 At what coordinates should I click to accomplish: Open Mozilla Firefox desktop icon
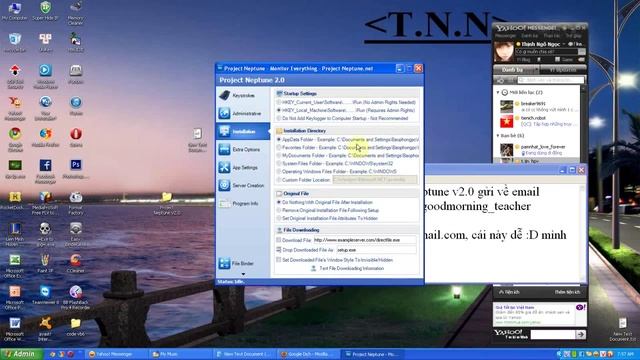[x=45, y=137]
